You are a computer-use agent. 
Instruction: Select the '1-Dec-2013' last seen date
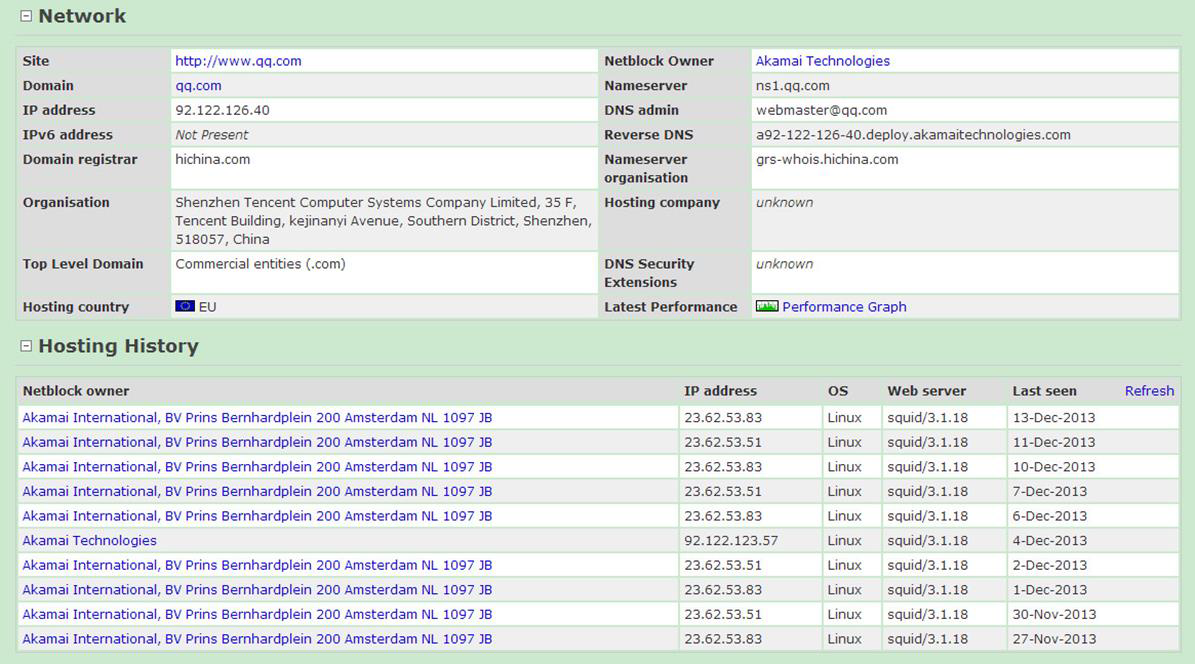(1050, 590)
